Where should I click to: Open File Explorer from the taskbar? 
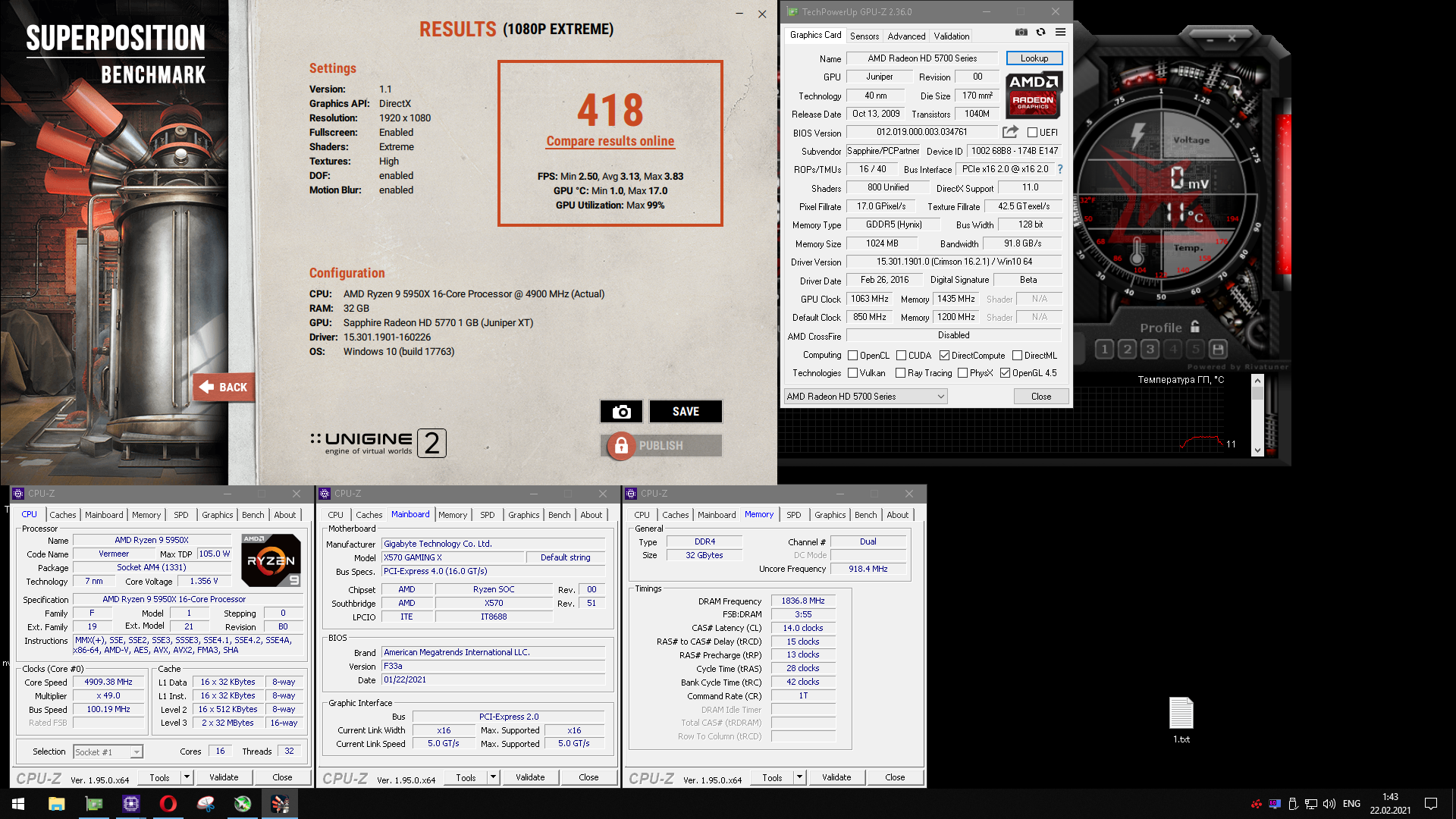coord(57,804)
